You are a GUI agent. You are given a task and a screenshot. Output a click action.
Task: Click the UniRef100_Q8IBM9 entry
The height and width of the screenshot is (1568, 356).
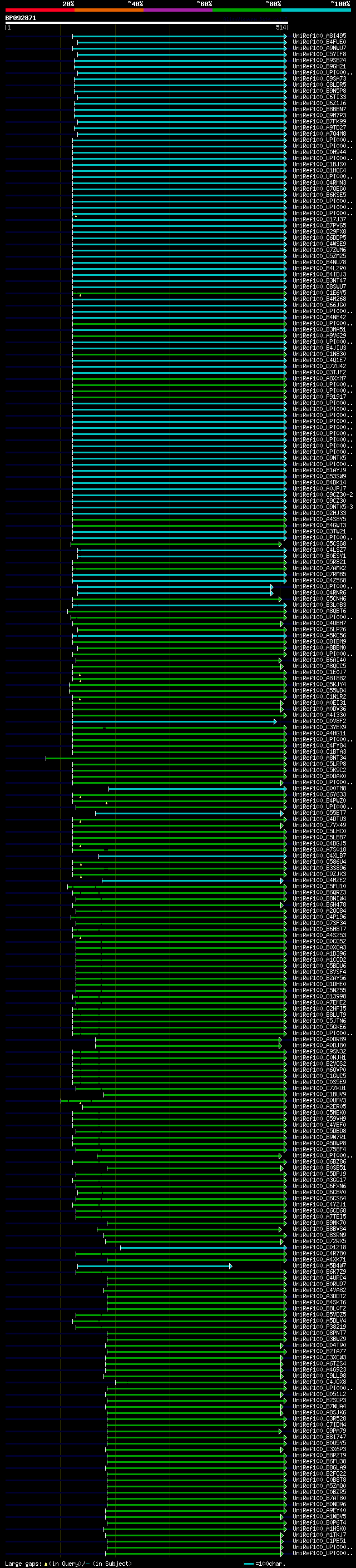click(319, 641)
